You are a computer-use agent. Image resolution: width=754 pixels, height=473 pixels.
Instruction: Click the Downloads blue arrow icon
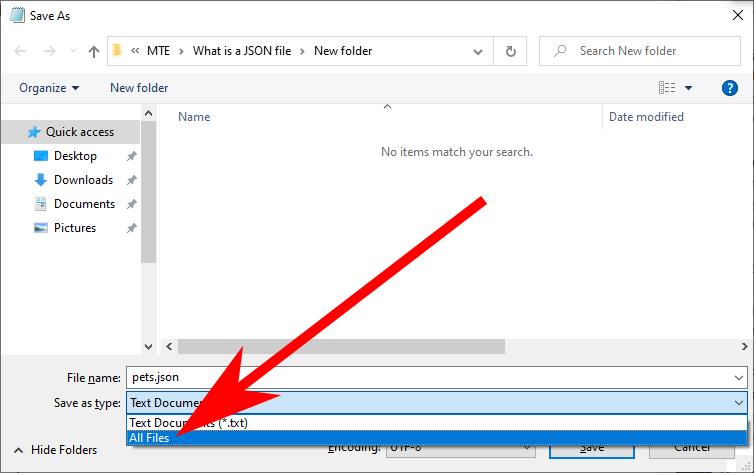click(x=40, y=180)
